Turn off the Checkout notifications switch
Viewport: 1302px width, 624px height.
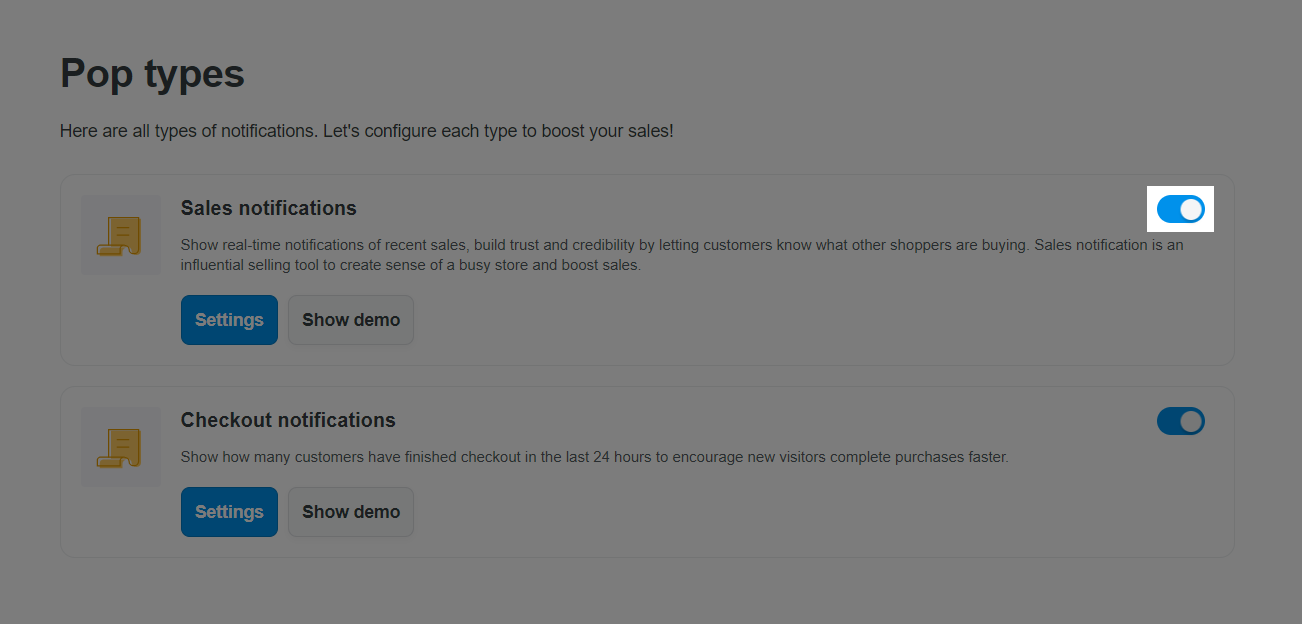coord(1181,421)
